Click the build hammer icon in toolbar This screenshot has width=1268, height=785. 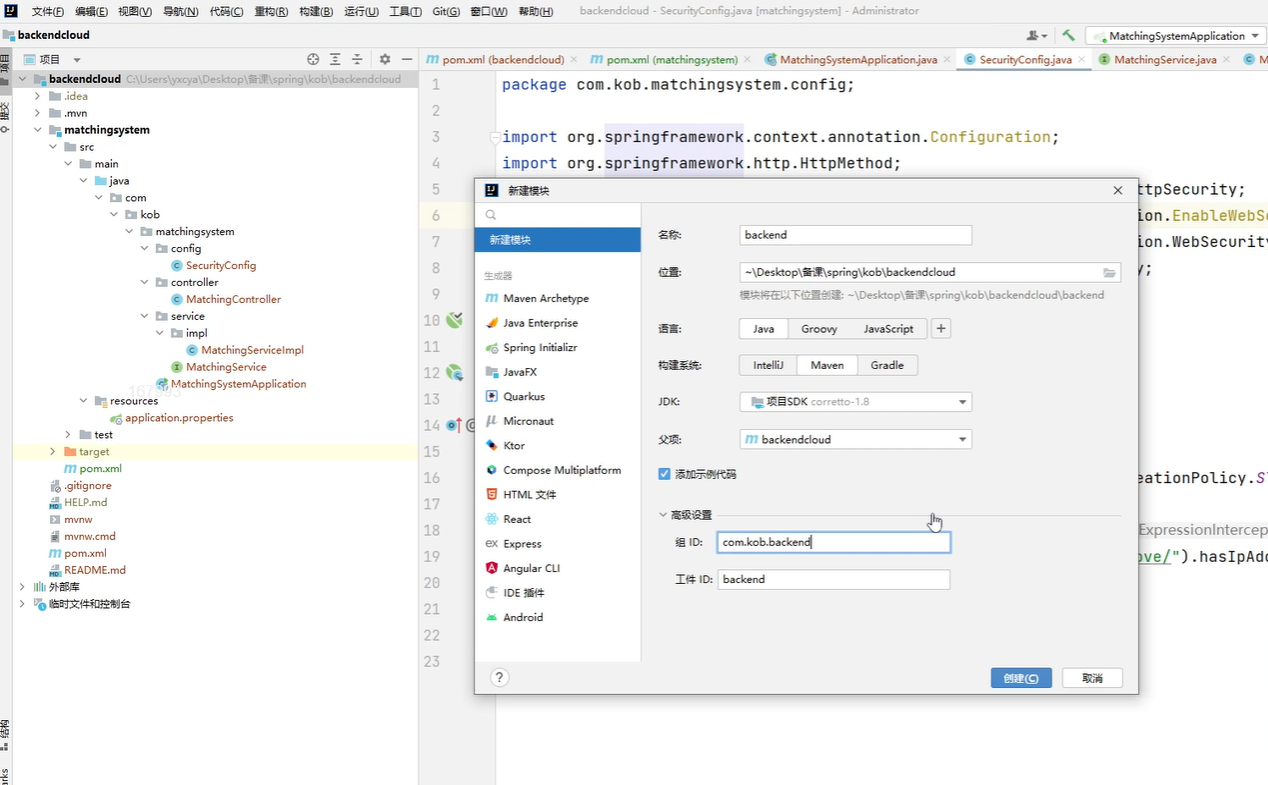pyautogui.click(x=1068, y=36)
